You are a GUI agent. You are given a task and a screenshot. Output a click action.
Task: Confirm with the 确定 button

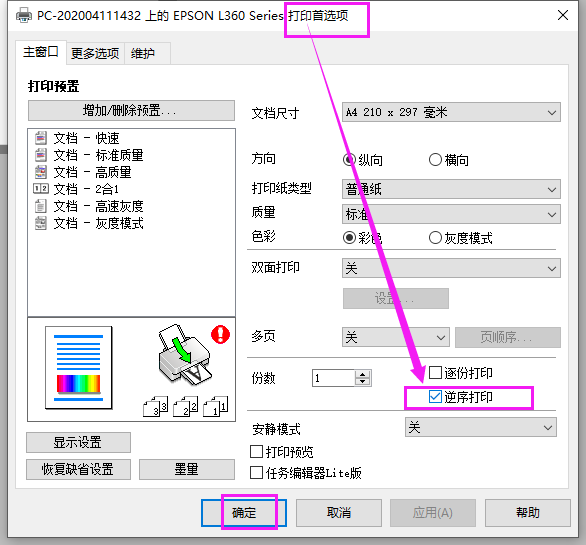(244, 512)
